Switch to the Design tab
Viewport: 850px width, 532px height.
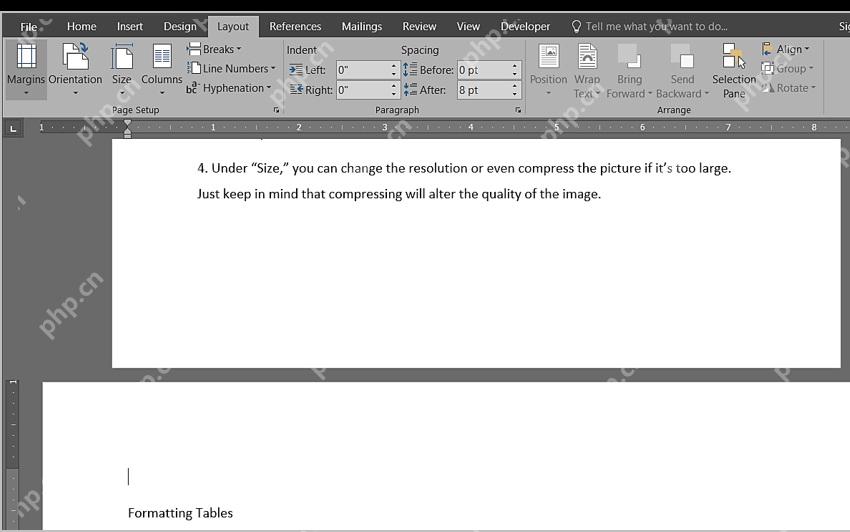(180, 26)
